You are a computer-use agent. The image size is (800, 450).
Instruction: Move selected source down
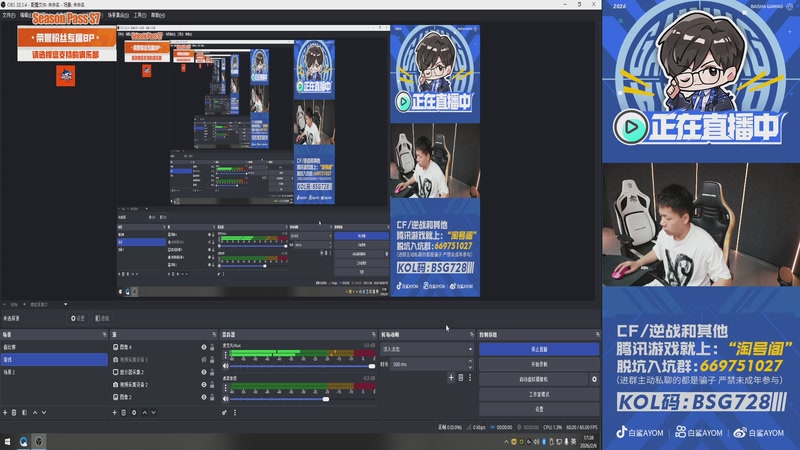pos(154,412)
